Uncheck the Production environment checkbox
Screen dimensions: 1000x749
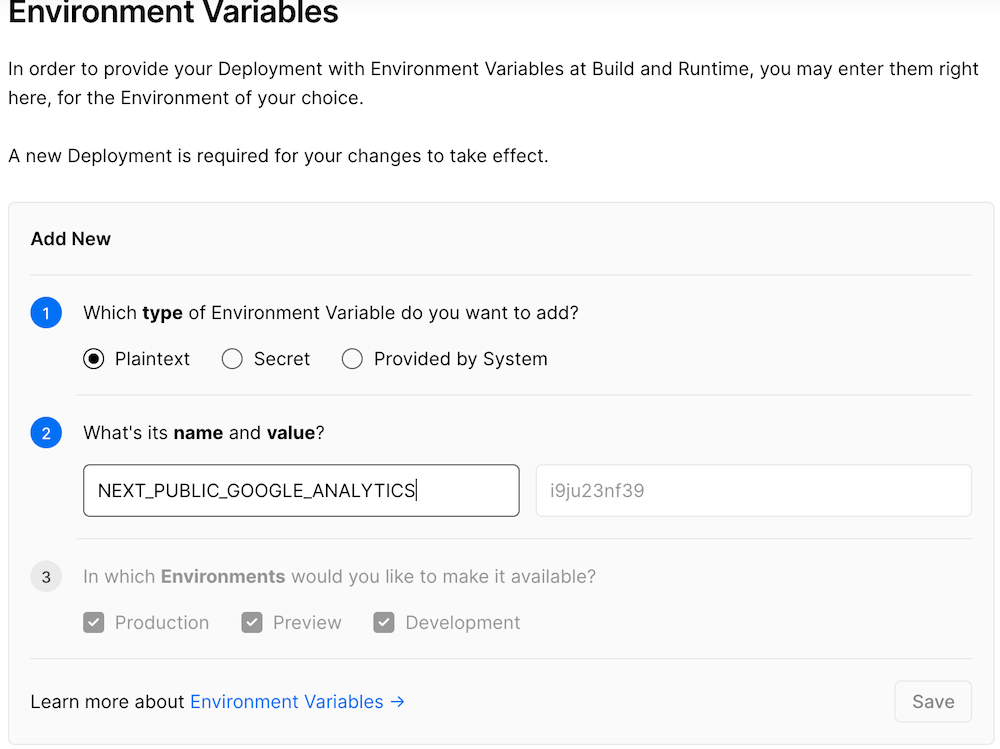click(94, 623)
